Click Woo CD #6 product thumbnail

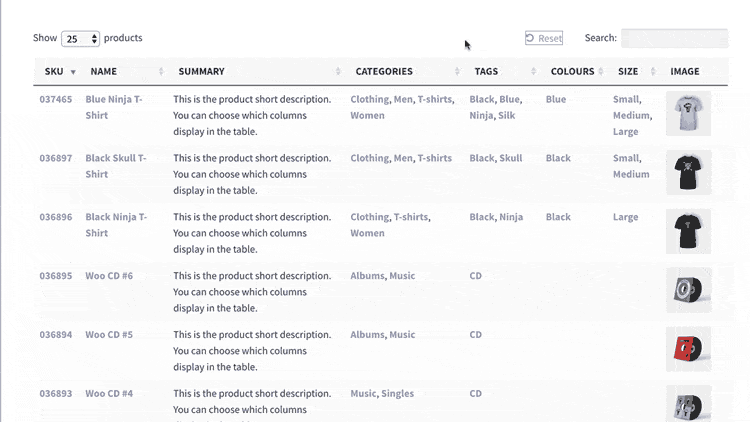coord(688,290)
